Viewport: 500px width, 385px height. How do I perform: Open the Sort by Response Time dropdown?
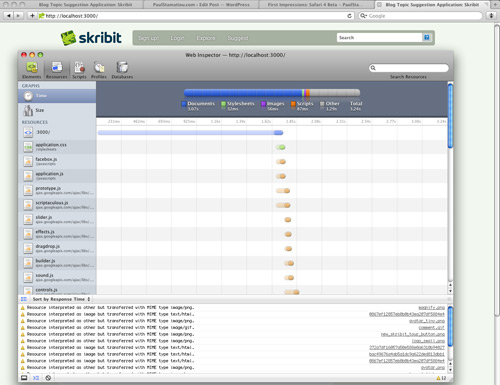tap(61, 299)
